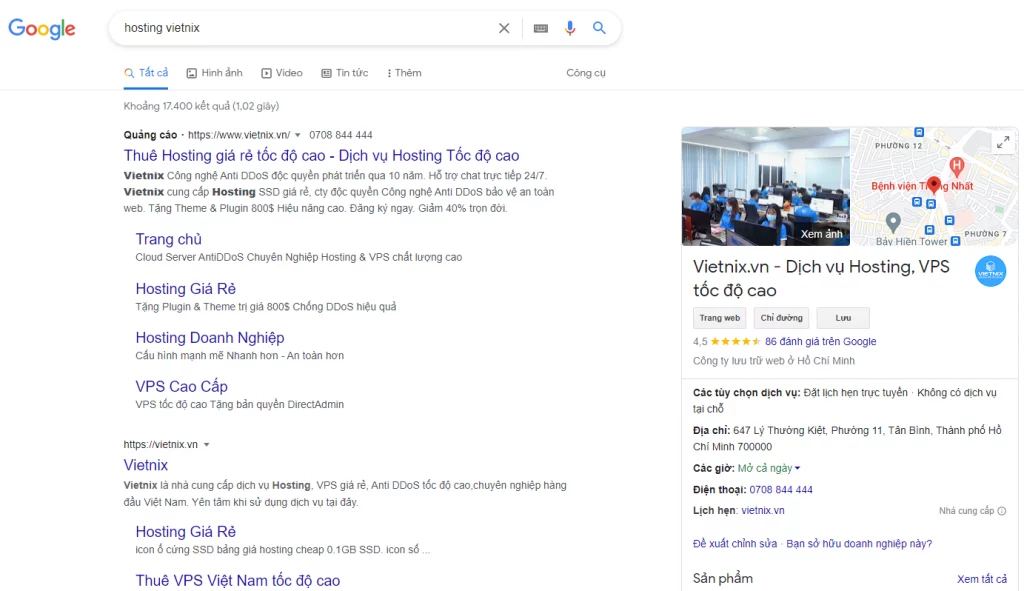This screenshot has height=591, width=1024.
Task: Open vietnix.vn appointment link
Action: point(763,511)
